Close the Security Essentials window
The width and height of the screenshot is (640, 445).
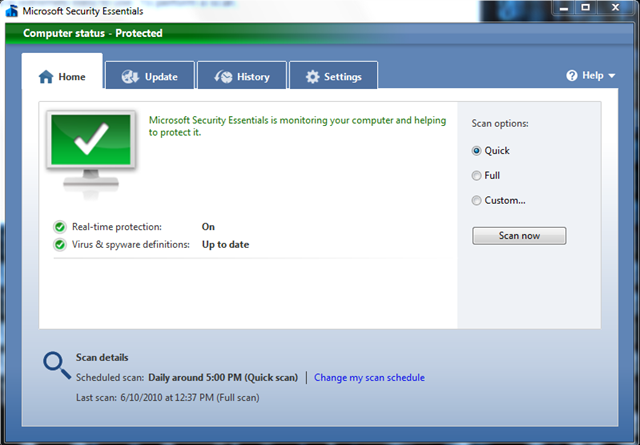(x=616, y=8)
